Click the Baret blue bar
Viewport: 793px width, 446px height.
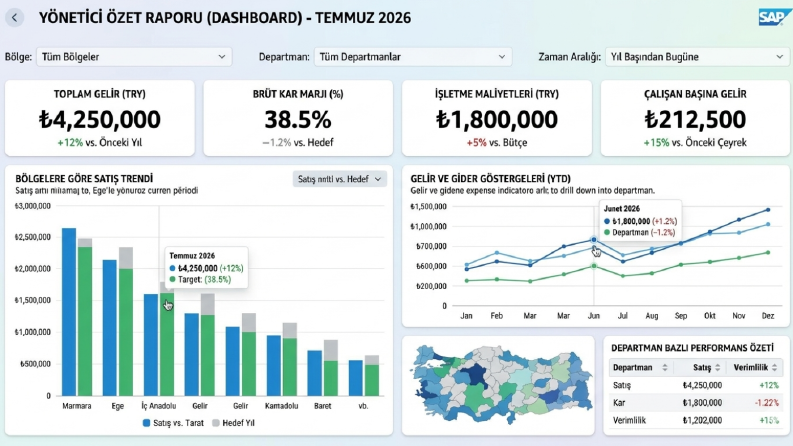point(315,373)
